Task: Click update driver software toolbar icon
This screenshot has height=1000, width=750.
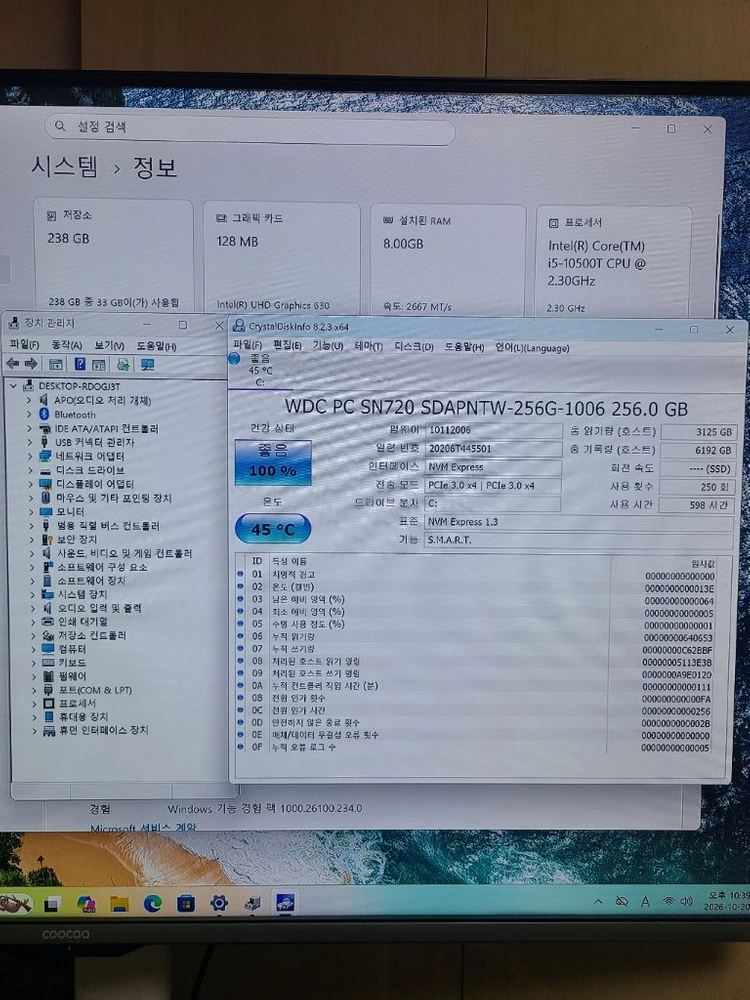Action: tap(123, 365)
